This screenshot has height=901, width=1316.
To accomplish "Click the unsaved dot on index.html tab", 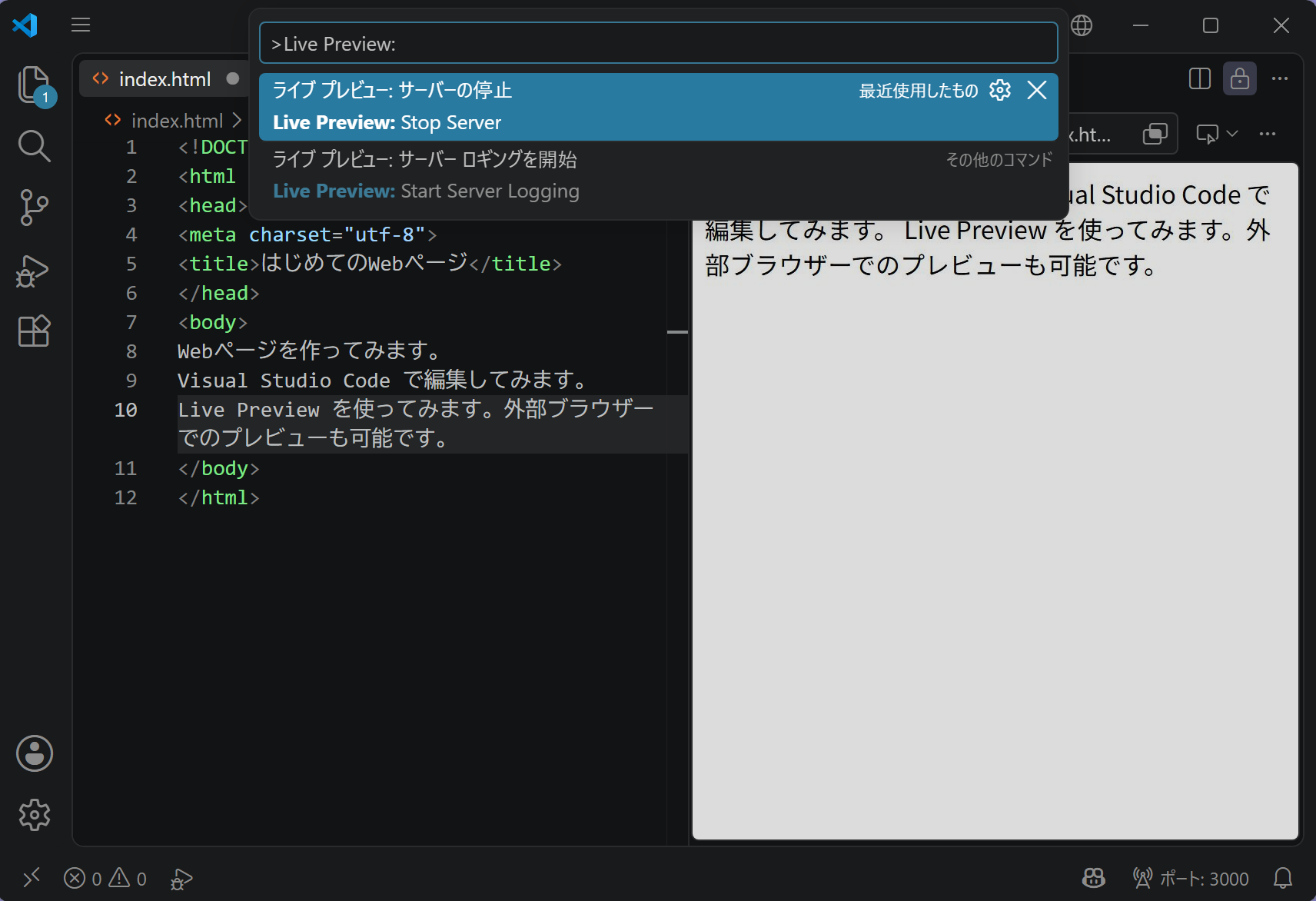I will 233,78.
